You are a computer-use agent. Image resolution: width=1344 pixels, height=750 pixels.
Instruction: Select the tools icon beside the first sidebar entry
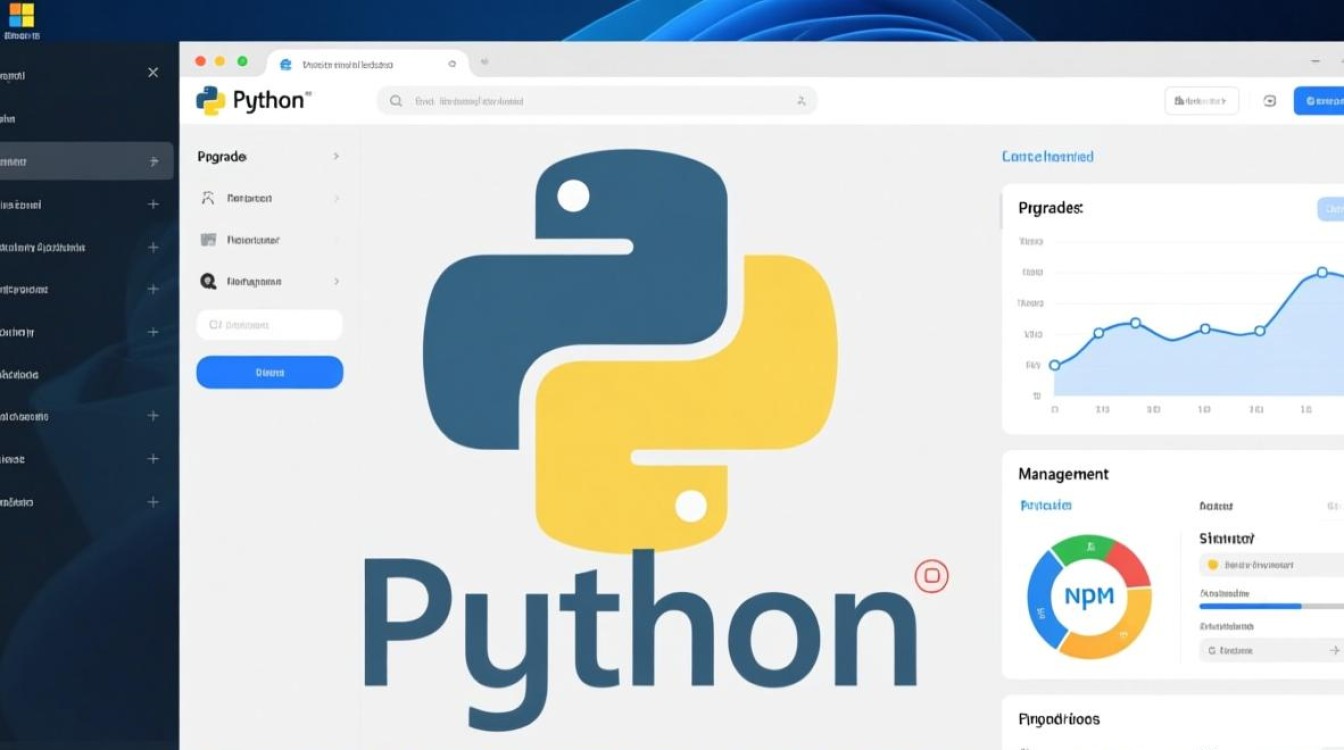[209, 198]
